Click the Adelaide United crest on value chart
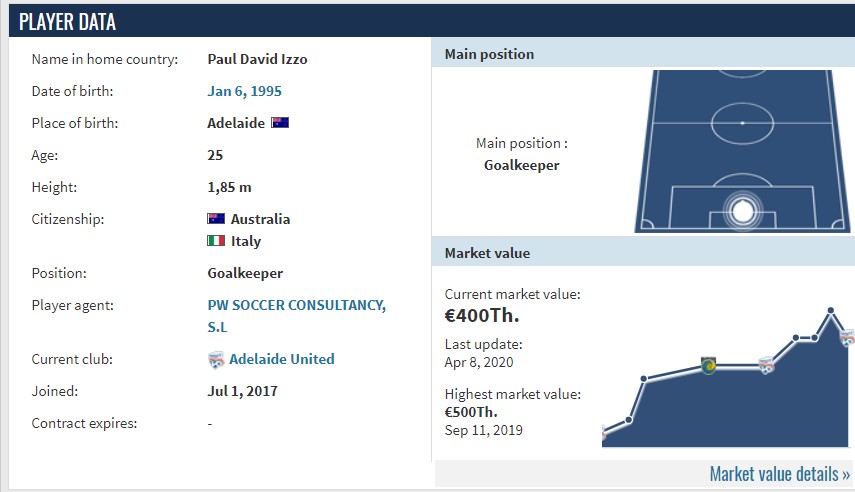The width and height of the screenshot is (855, 492). [767, 365]
